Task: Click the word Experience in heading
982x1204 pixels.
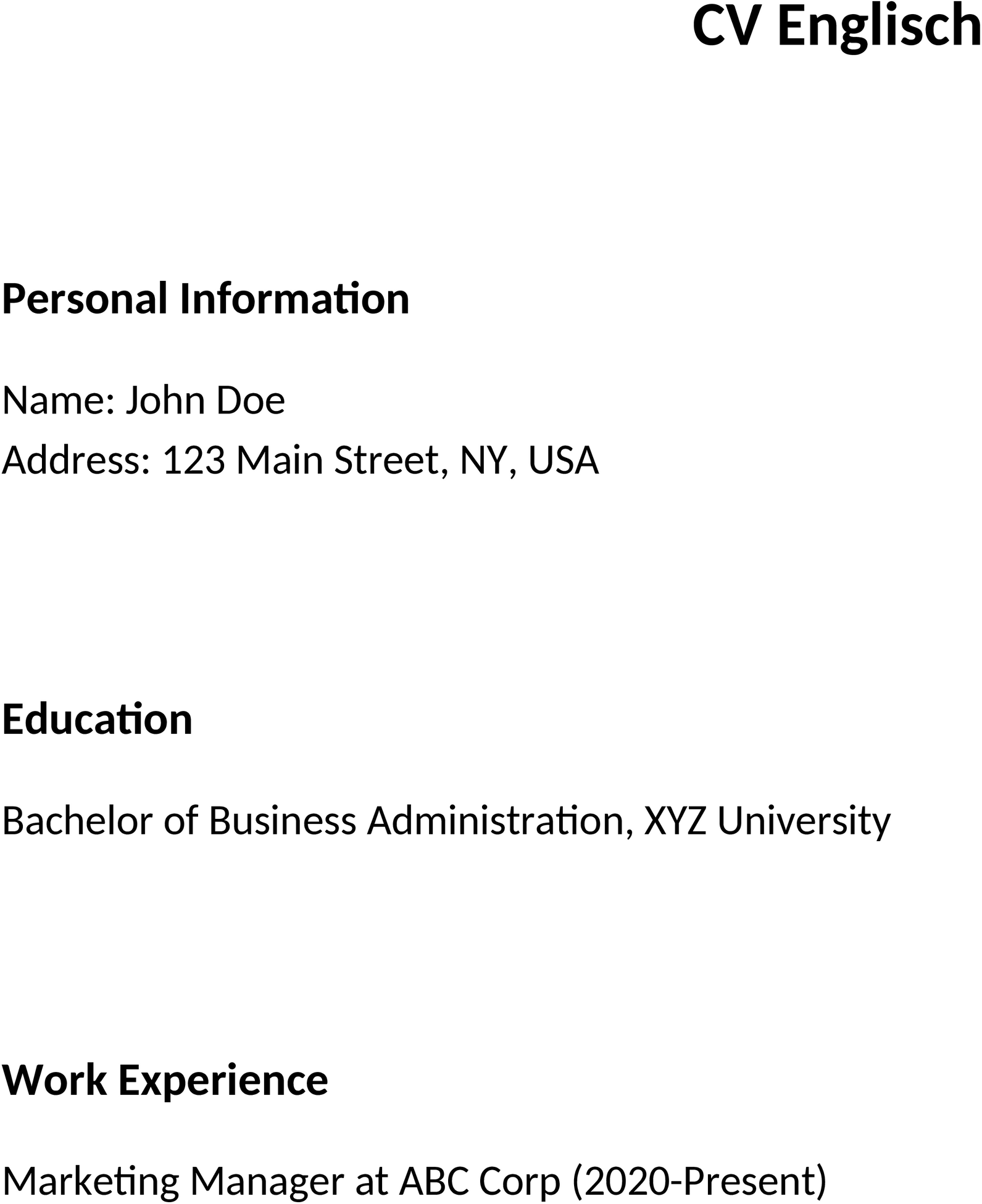Action: [x=223, y=1080]
